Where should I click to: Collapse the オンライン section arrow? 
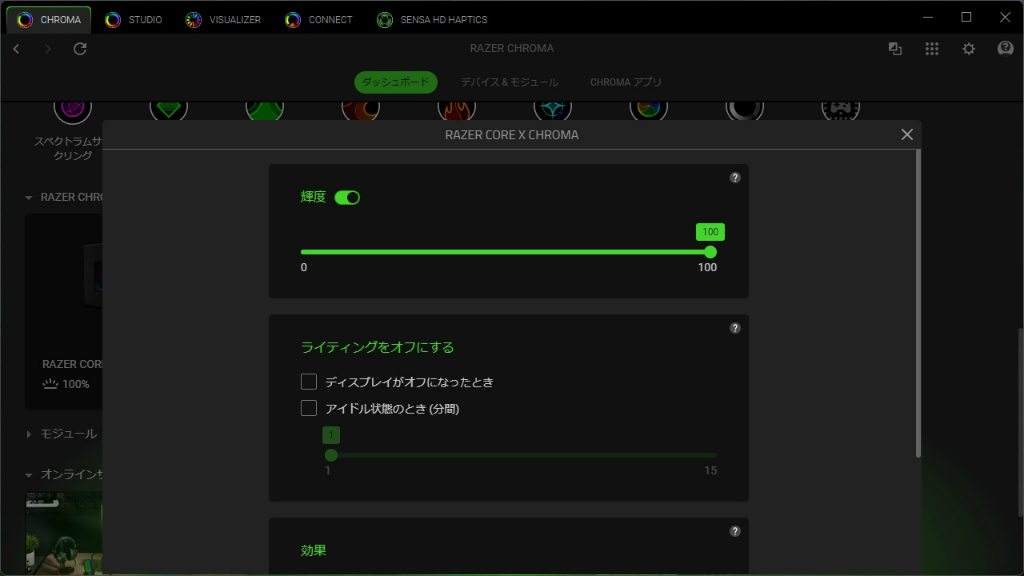tap(28, 475)
